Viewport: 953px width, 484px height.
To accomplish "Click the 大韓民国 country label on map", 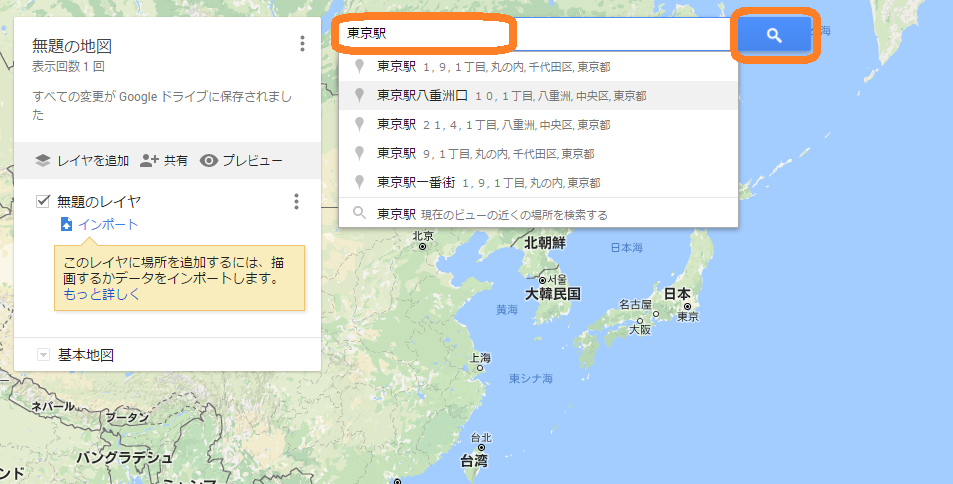I will coord(552,294).
